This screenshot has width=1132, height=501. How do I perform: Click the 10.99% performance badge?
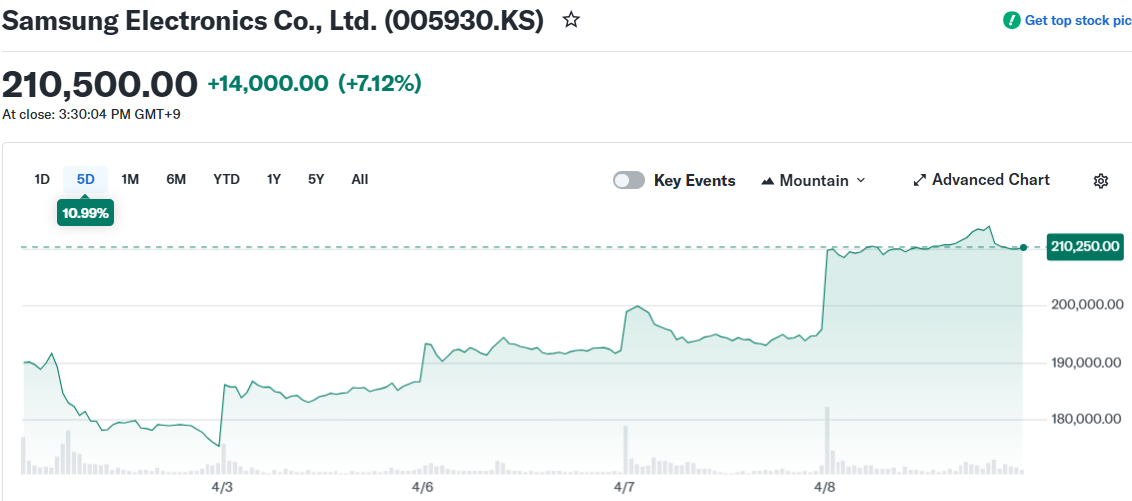[x=85, y=214]
